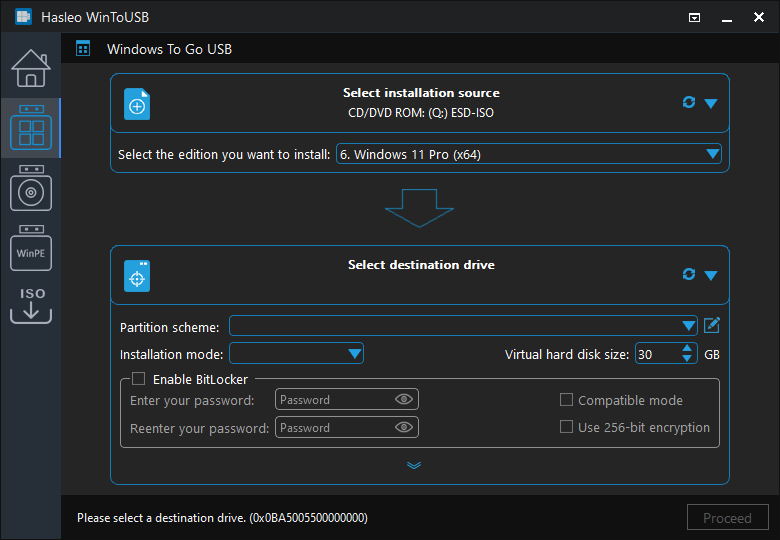
Task: Enable BitLocker checkbox
Action: [138, 379]
